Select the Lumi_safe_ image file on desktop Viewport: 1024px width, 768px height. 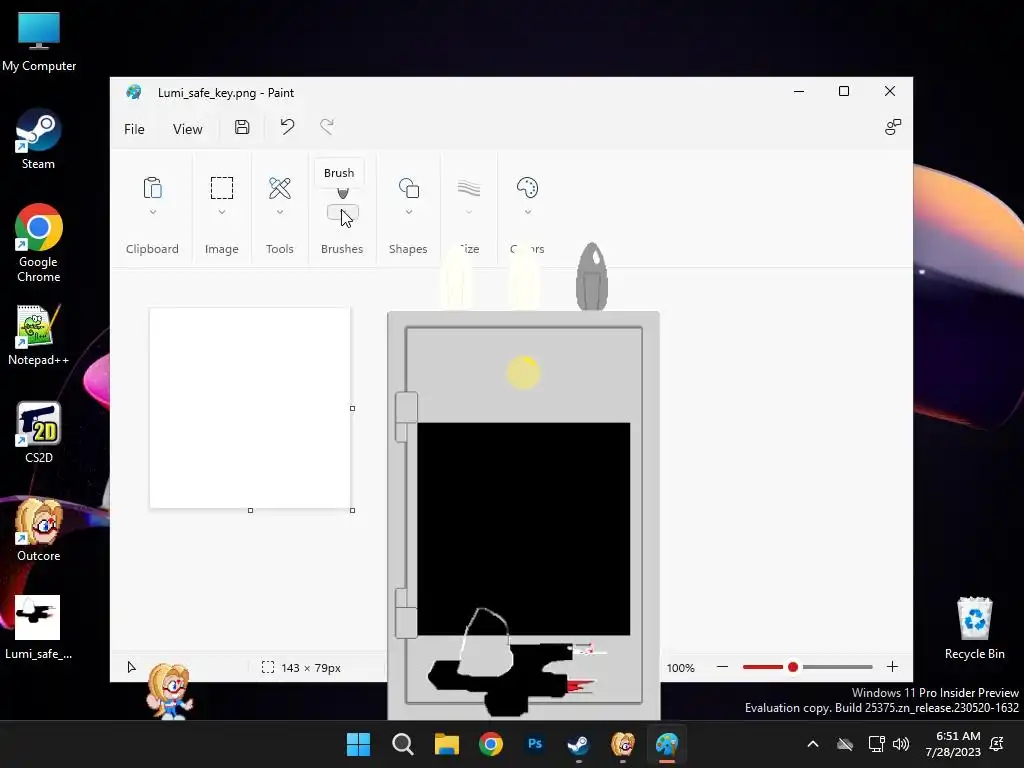(x=38, y=628)
